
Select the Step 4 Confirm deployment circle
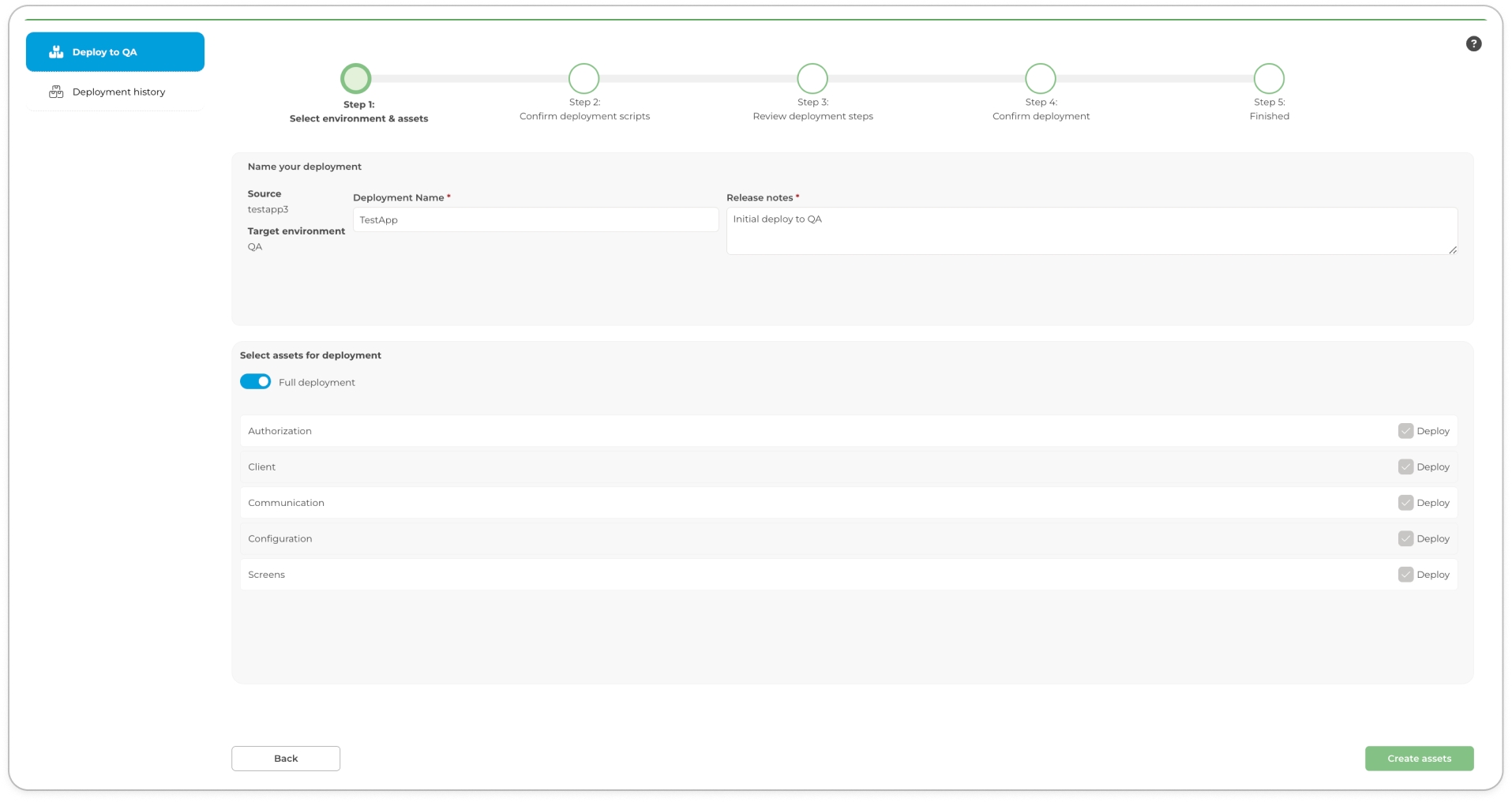click(x=1041, y=79)
